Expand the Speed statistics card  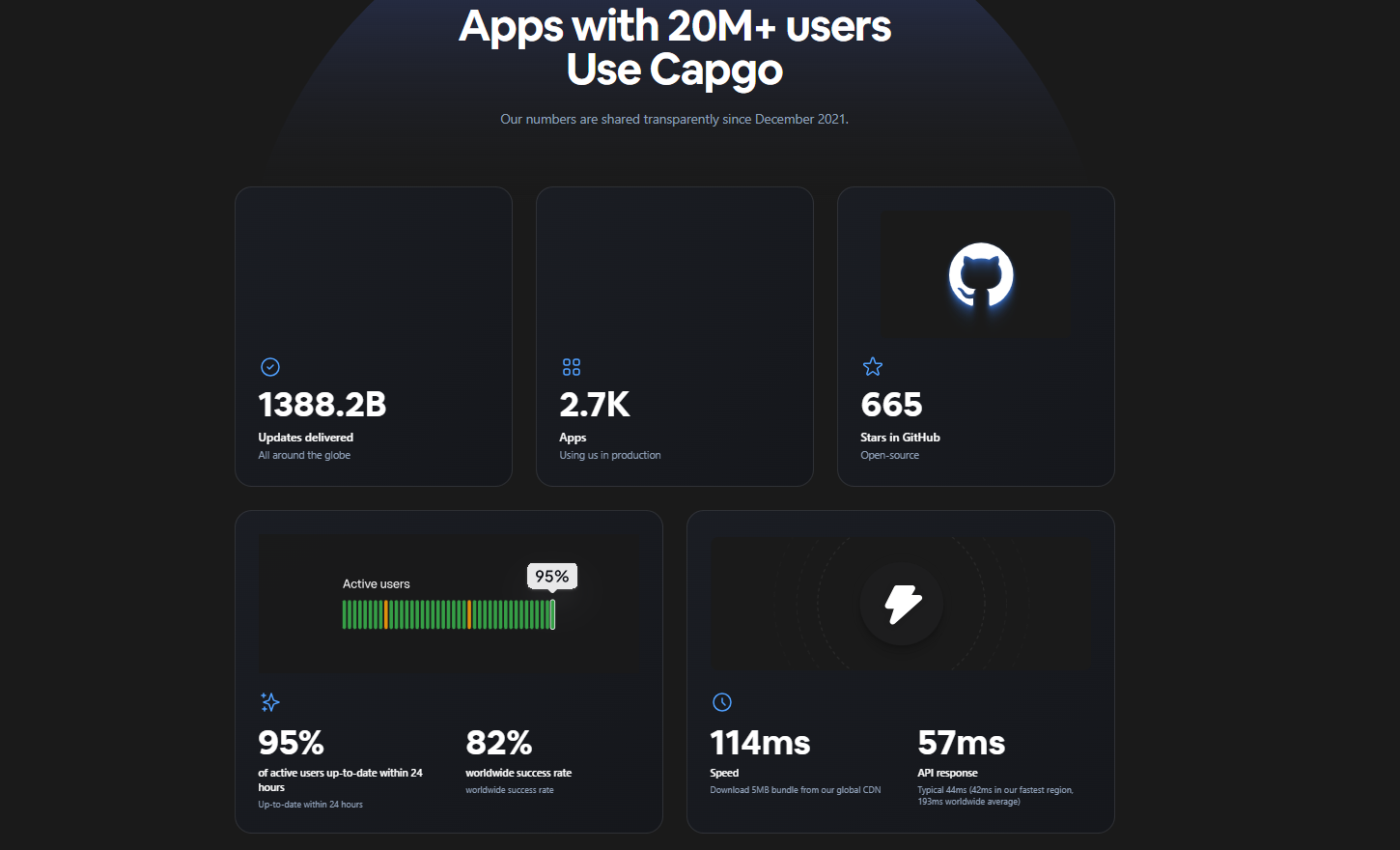click(900, 671)
